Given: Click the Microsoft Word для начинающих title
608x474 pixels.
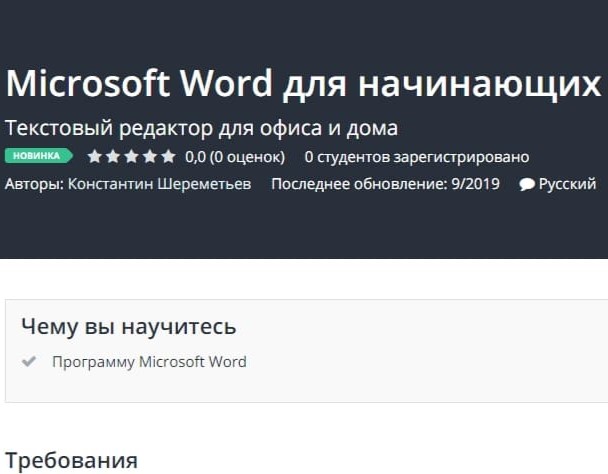Looking at the screenshot, I should pos(303,85).
